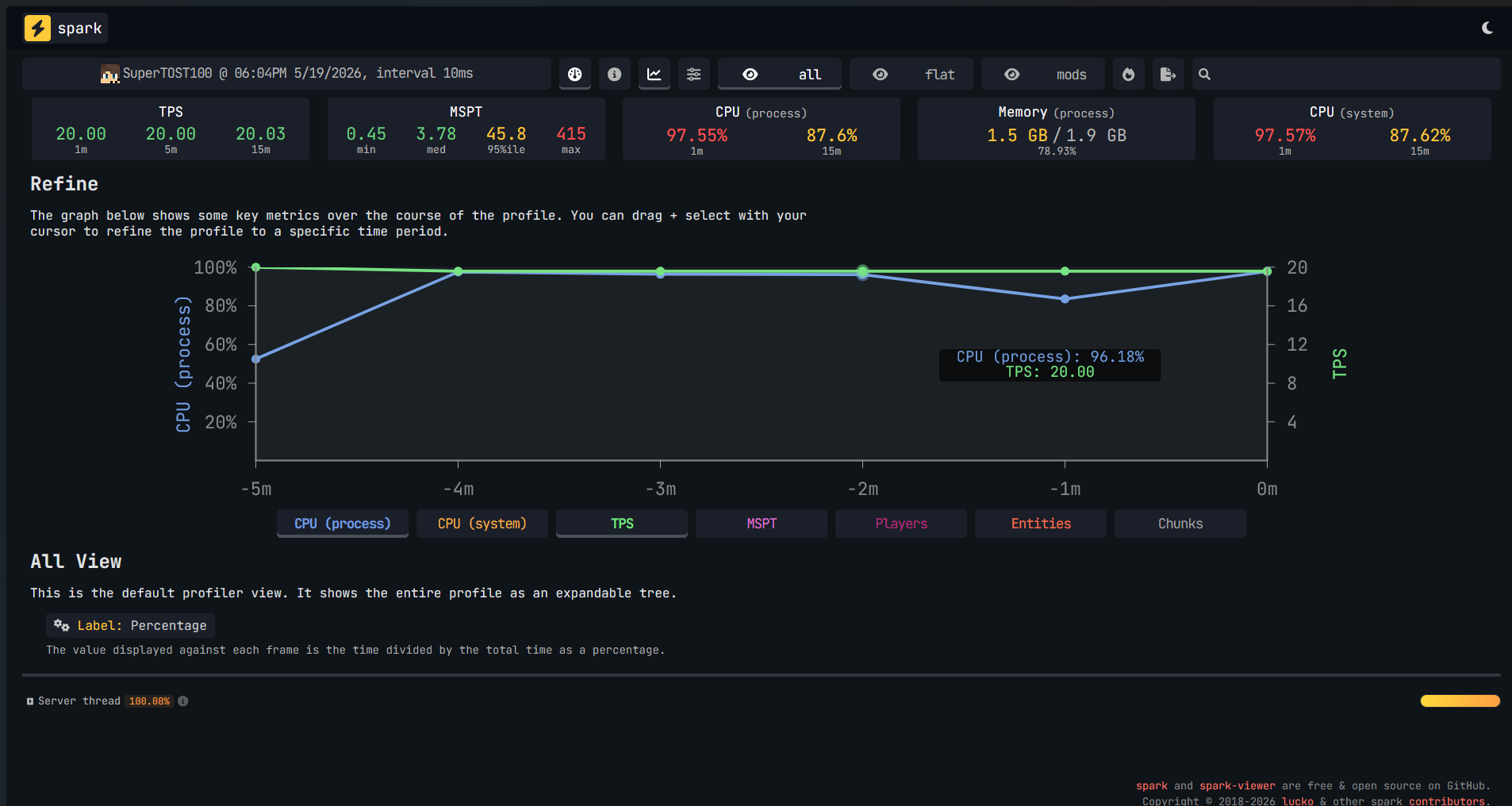
Task: Toggle CPU (process) graph series
Action: click(x=343, y=524)
